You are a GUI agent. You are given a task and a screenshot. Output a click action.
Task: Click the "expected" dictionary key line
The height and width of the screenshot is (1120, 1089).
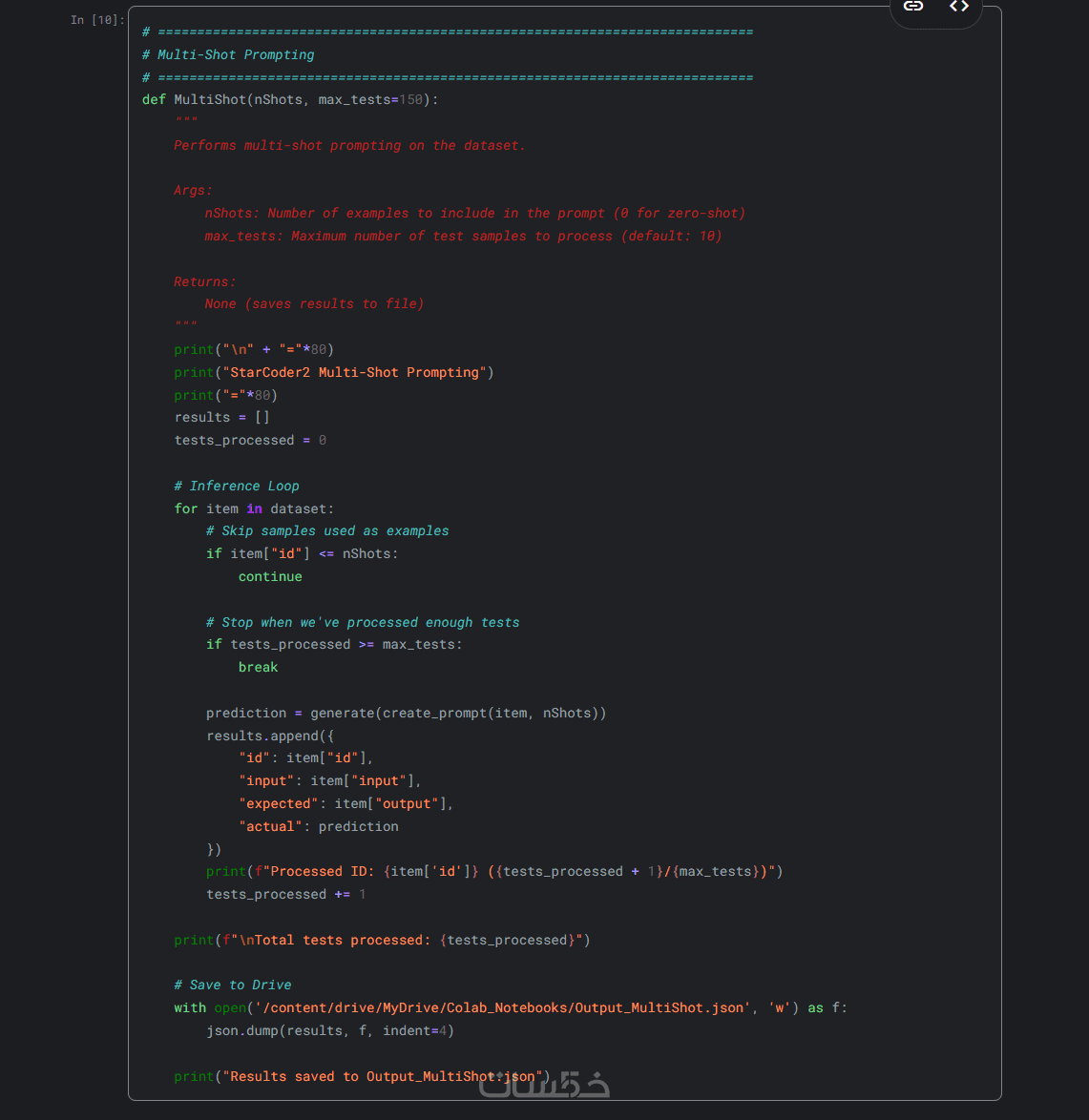(x=346, y=803)
